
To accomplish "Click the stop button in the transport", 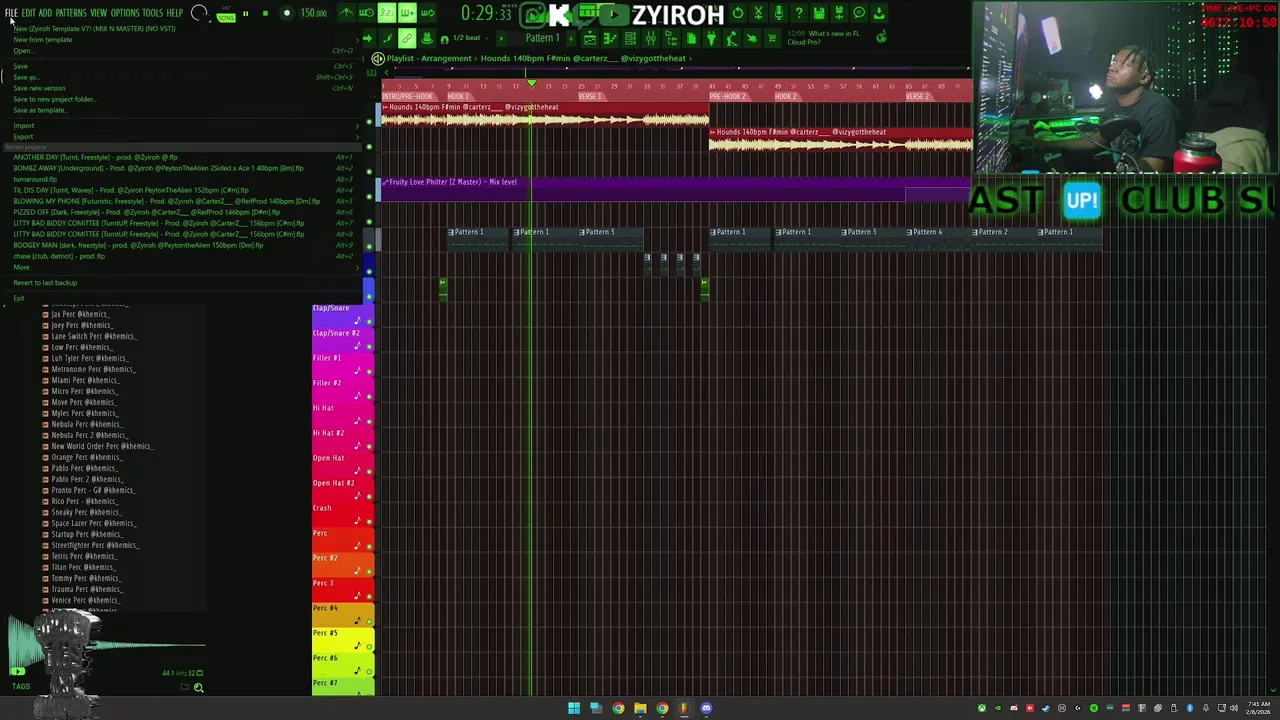I will click(x=265, y=13).
